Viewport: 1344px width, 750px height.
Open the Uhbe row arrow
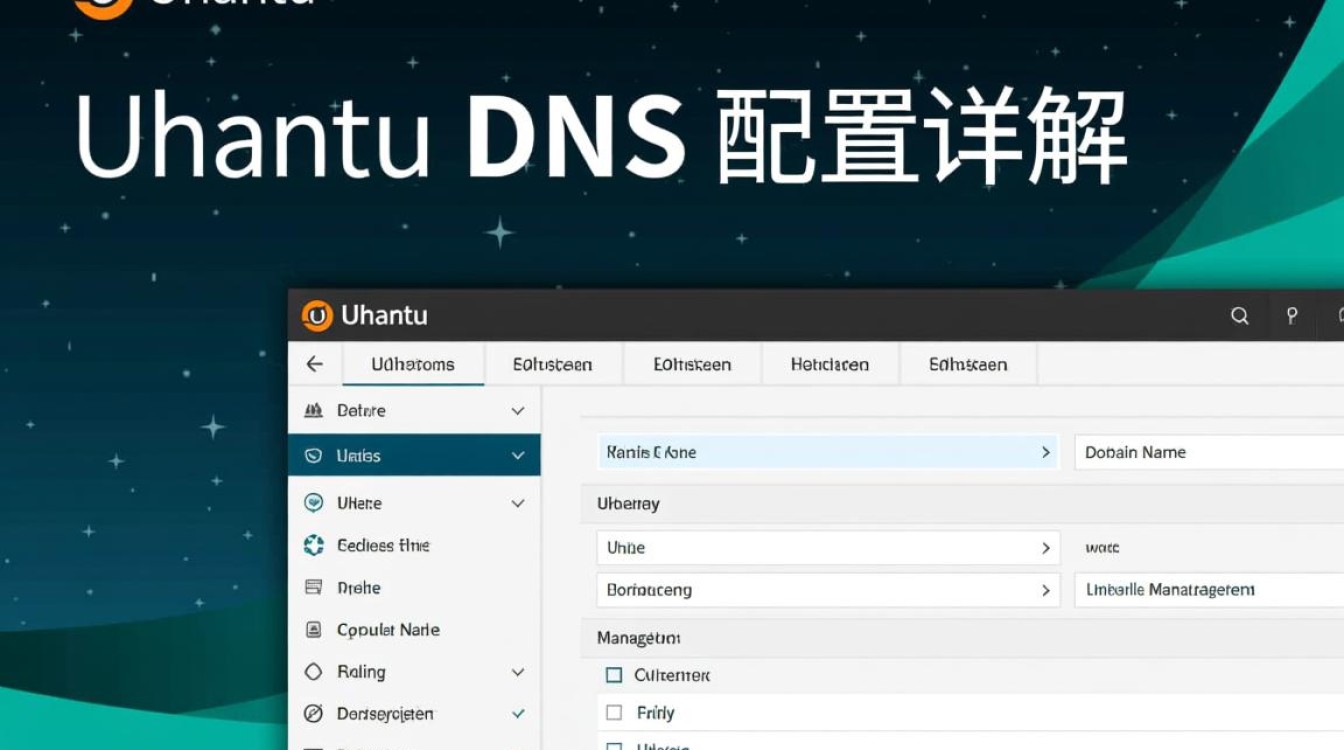point(1046,548)
